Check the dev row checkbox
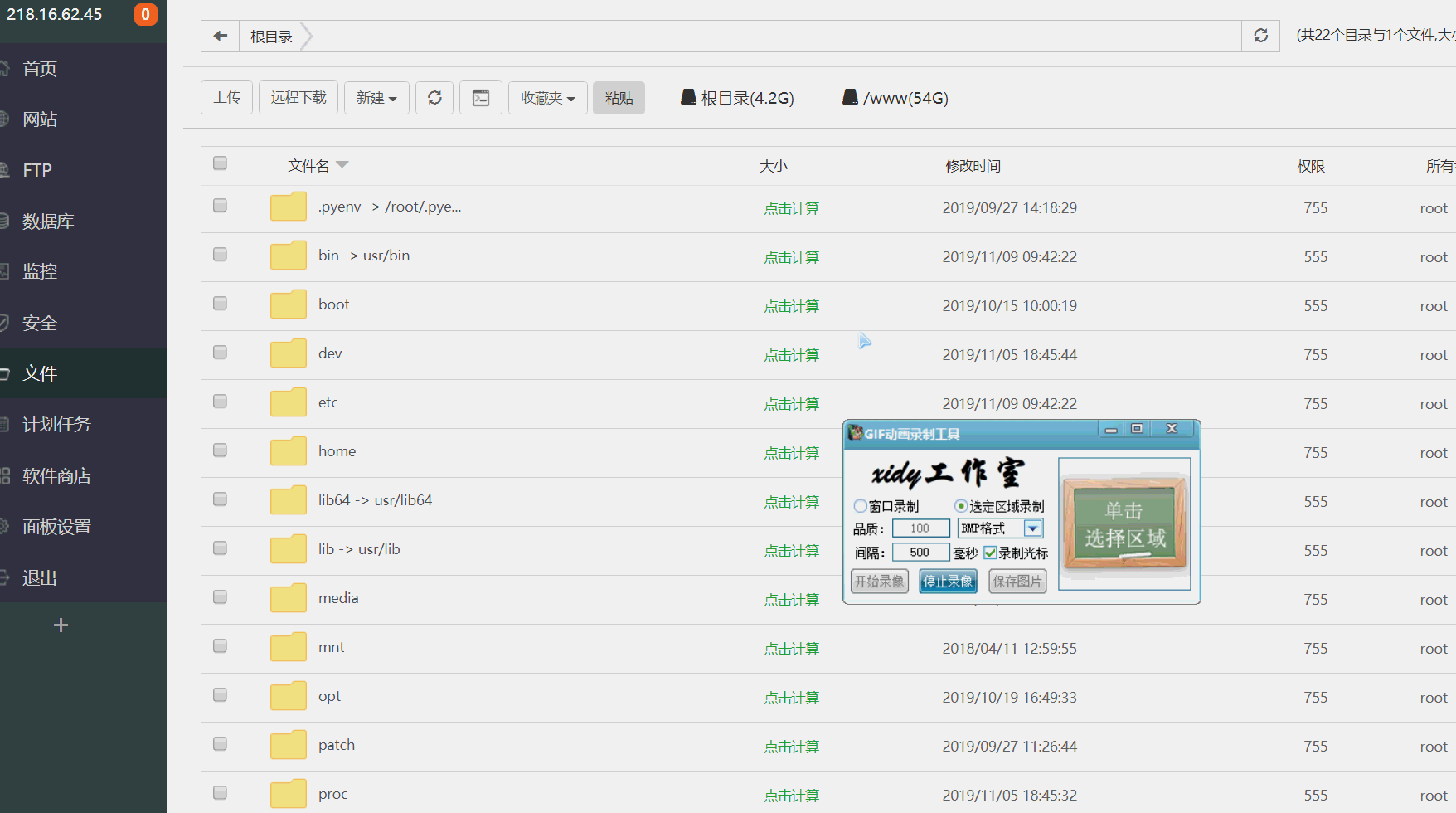This screenshot has height=813, width=1456. (x=220, y=352)
